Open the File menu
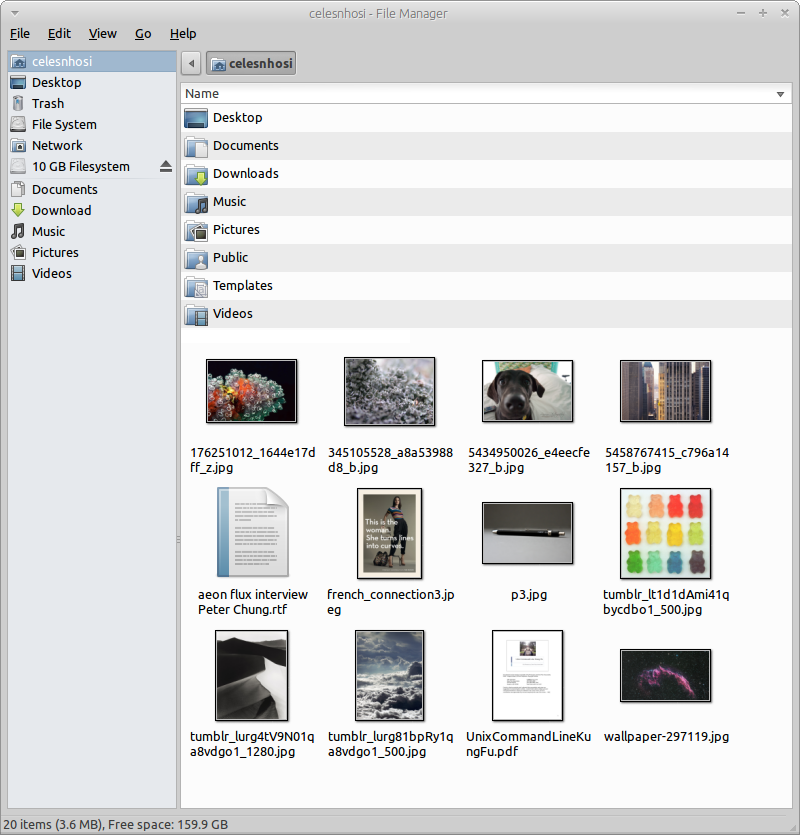 pos(20,33)
